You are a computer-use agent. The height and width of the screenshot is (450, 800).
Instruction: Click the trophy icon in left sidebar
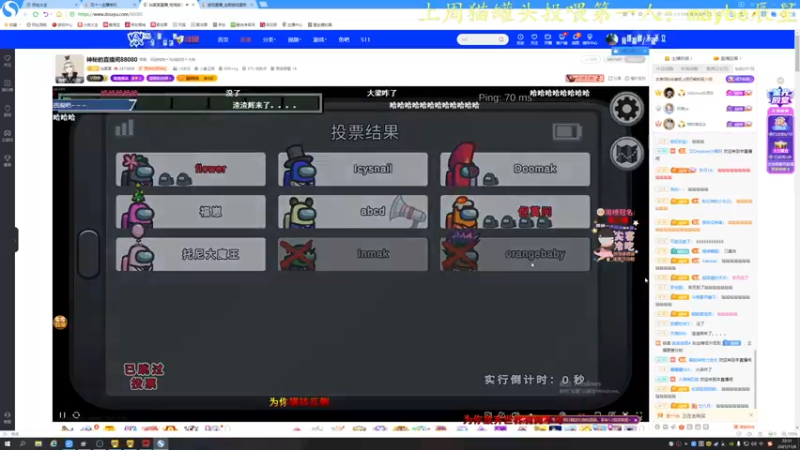tap(7, 160)
